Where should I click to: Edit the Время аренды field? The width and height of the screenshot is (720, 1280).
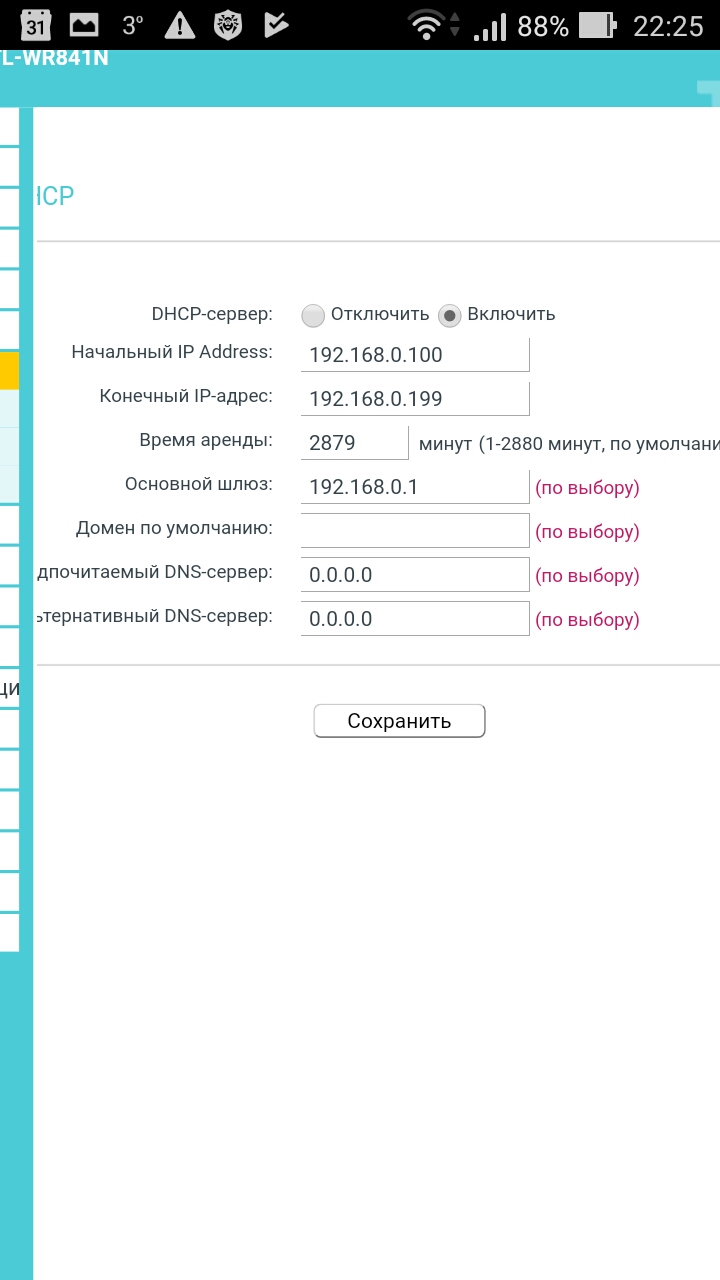click(355, 442)
